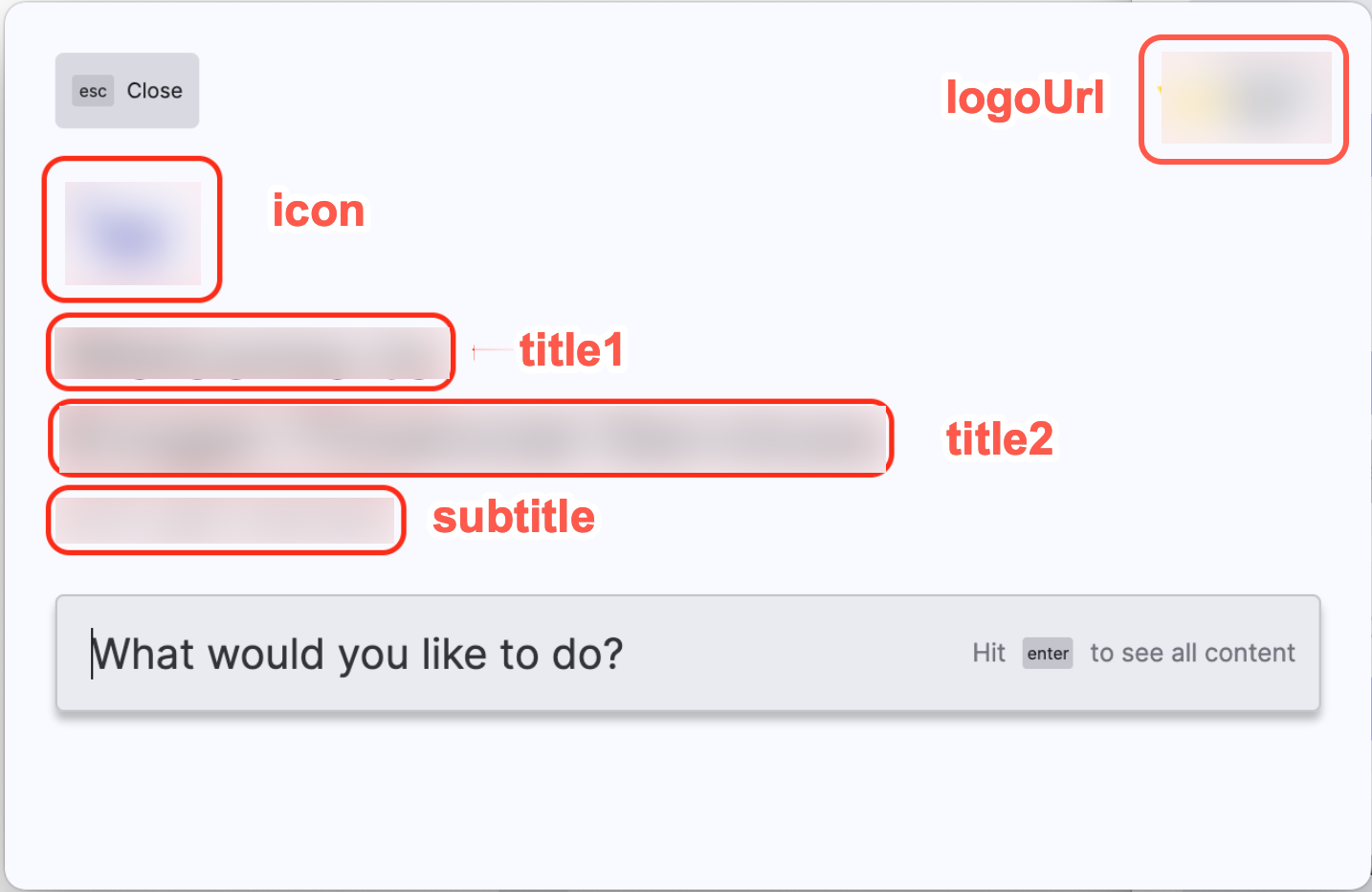The height and width of the screenshot is (892, 1372).
Task: Click the 'Hit' hint text near enter badge
Action: (989, 653)
